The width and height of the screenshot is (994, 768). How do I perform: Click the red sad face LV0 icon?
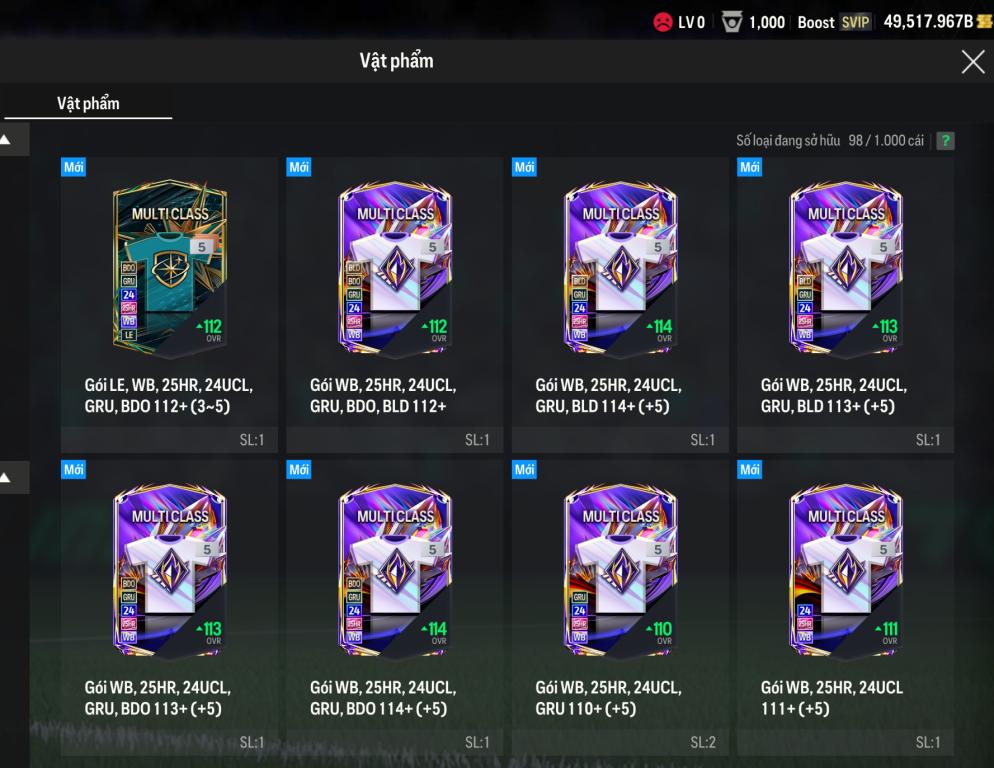pyautogui.click(x=662, y=22)
